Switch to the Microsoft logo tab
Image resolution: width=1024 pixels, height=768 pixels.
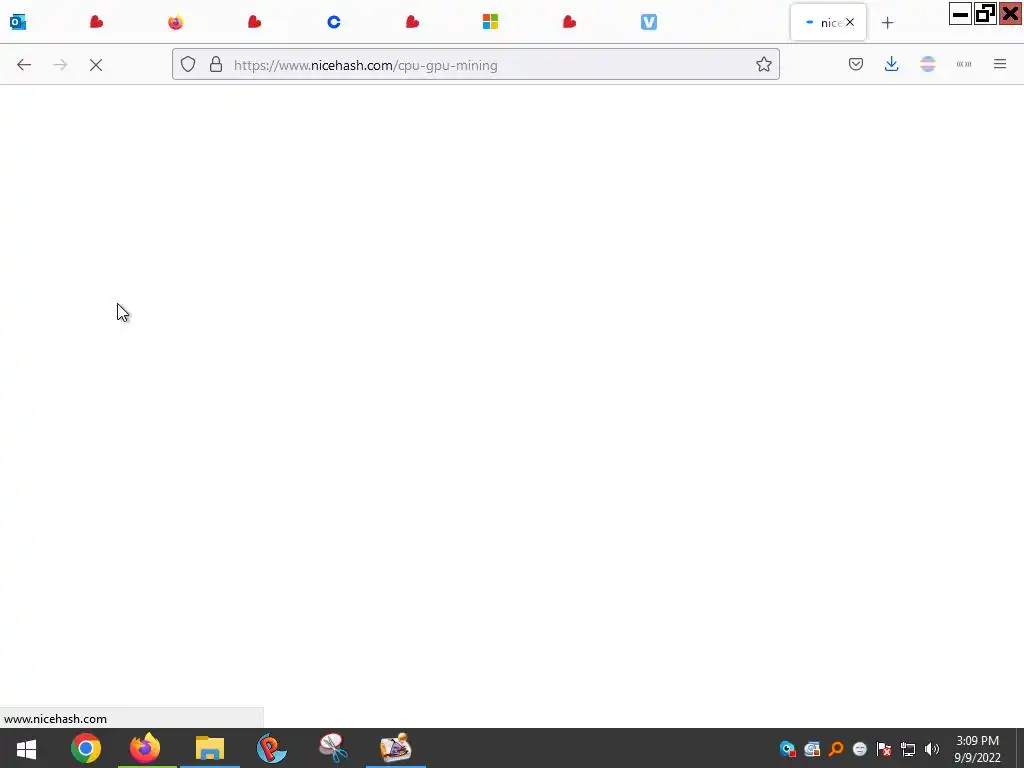490,22
